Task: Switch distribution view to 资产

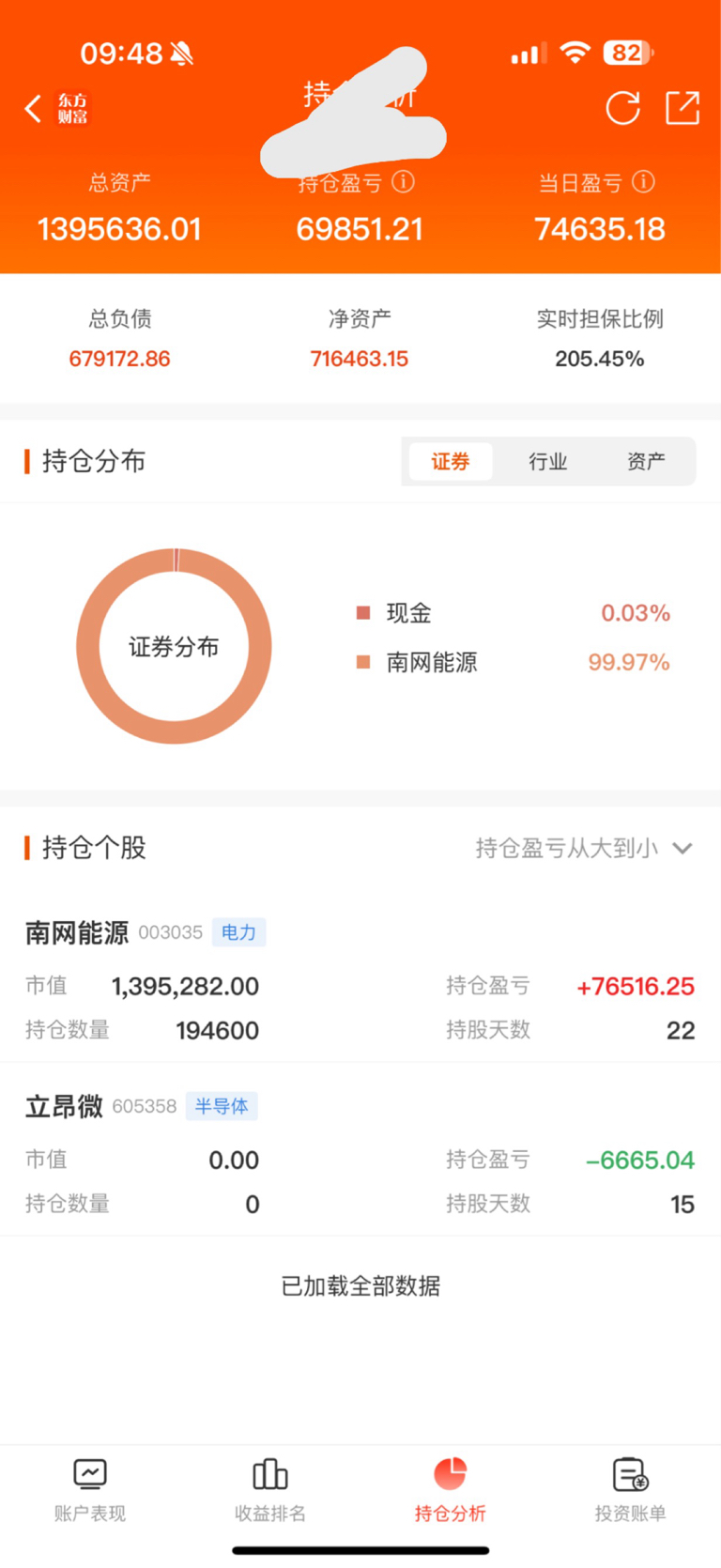Action: pos(646,461)
